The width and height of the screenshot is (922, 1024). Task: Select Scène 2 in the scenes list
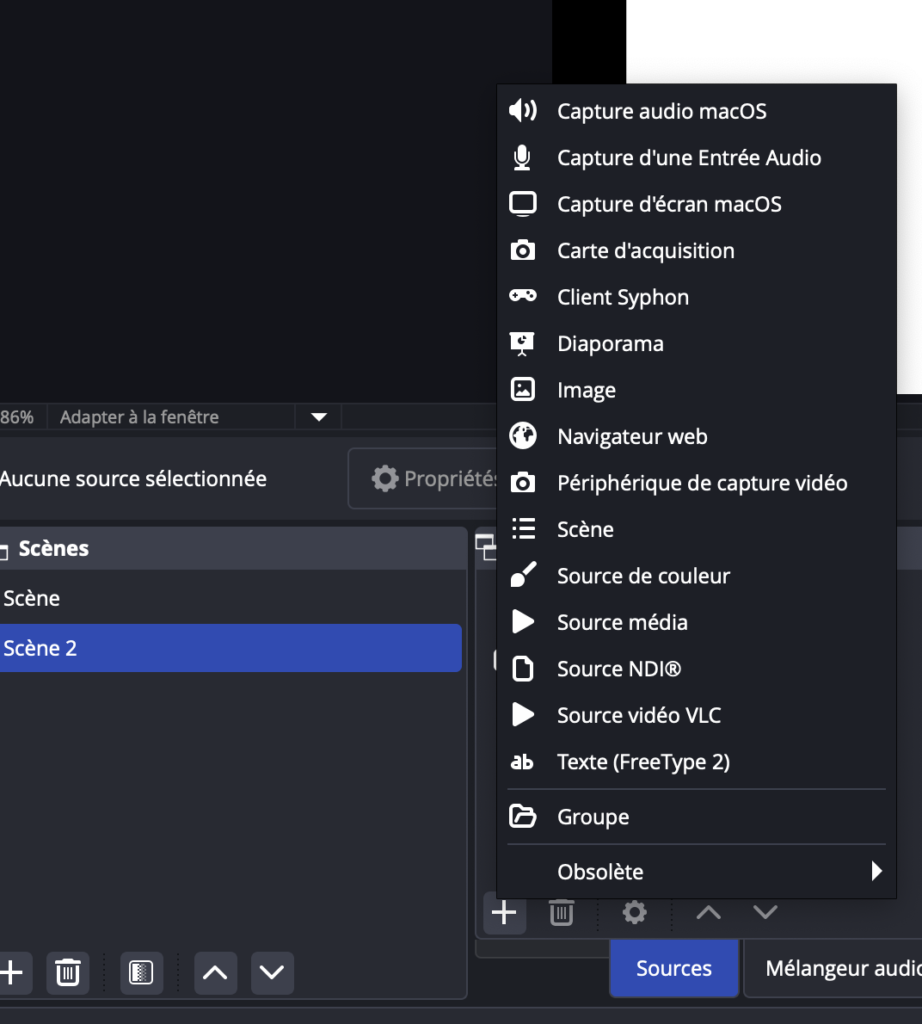230,648
